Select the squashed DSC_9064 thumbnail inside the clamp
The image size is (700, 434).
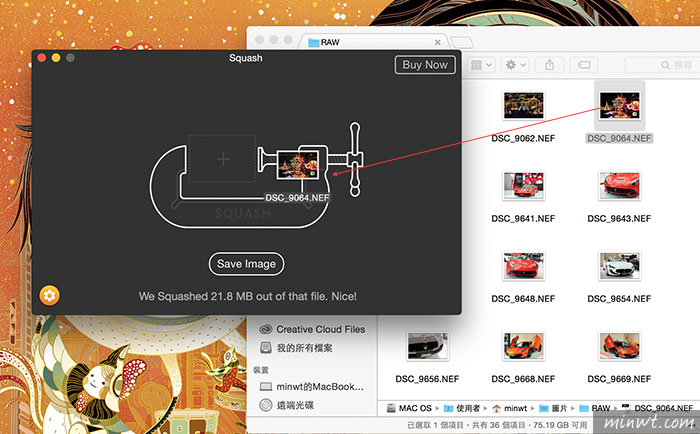(298, 164)
